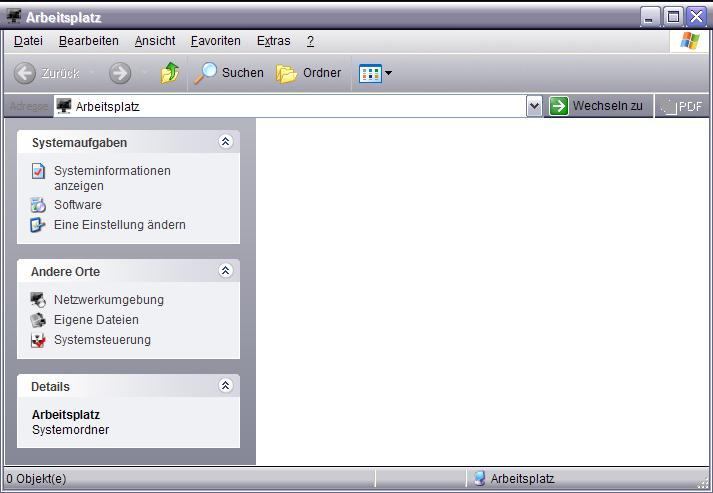Viewport: 713px width, 493px height.
Task: Click the Adresse label
Action: (29, 106)
